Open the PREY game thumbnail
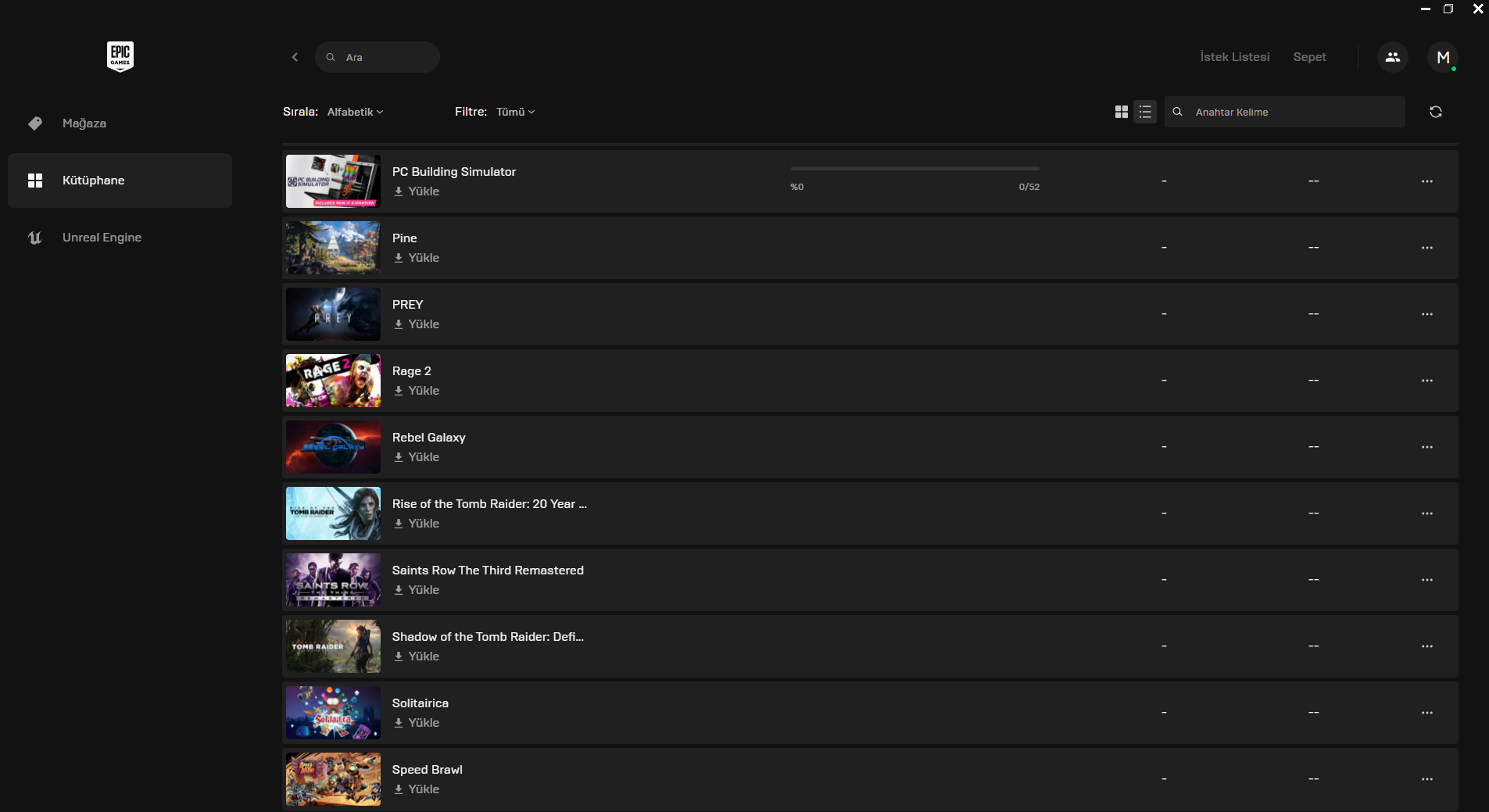Screen dimensions: 1489x812 (x=333, y=314)
